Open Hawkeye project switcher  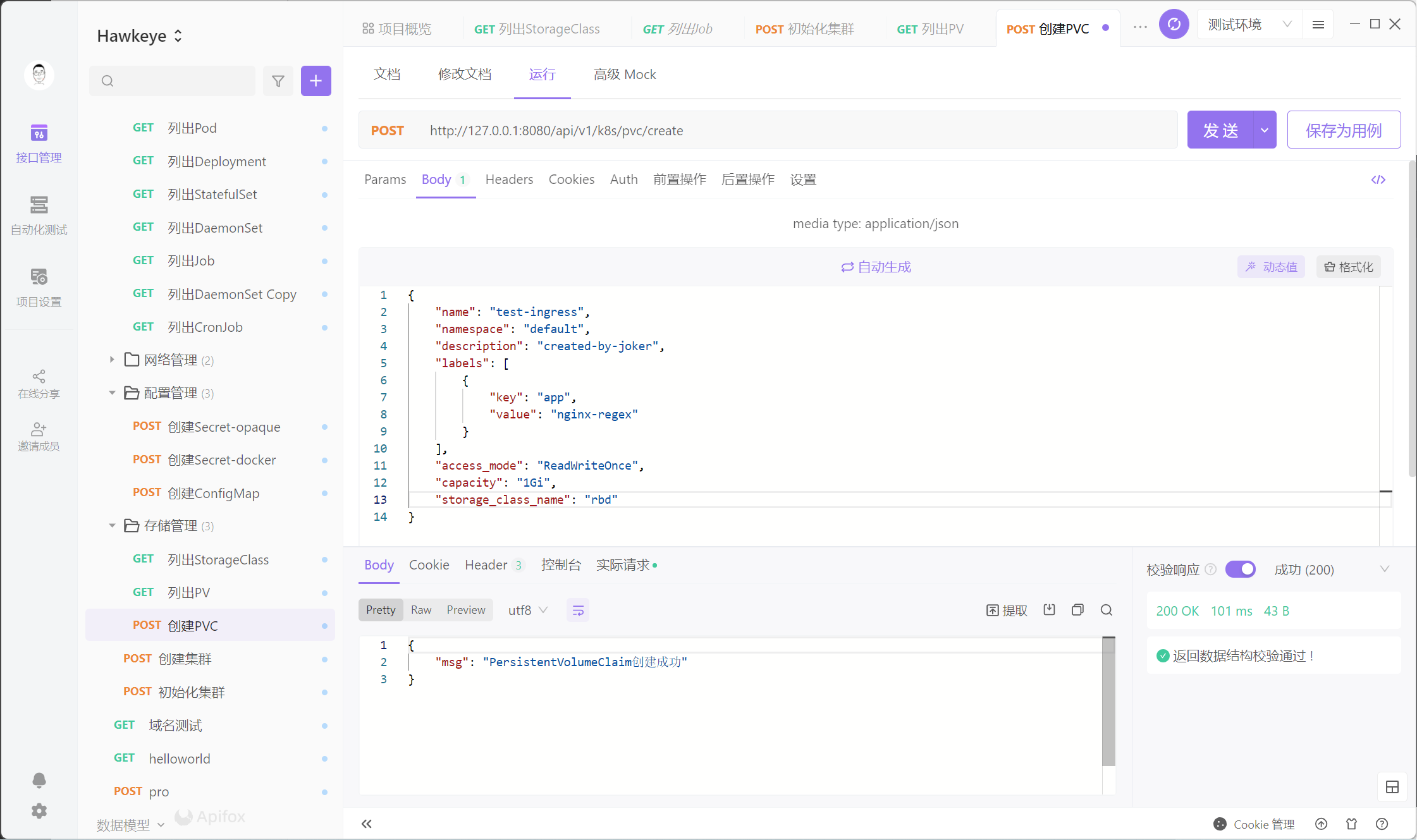click(x=140, y=36)
